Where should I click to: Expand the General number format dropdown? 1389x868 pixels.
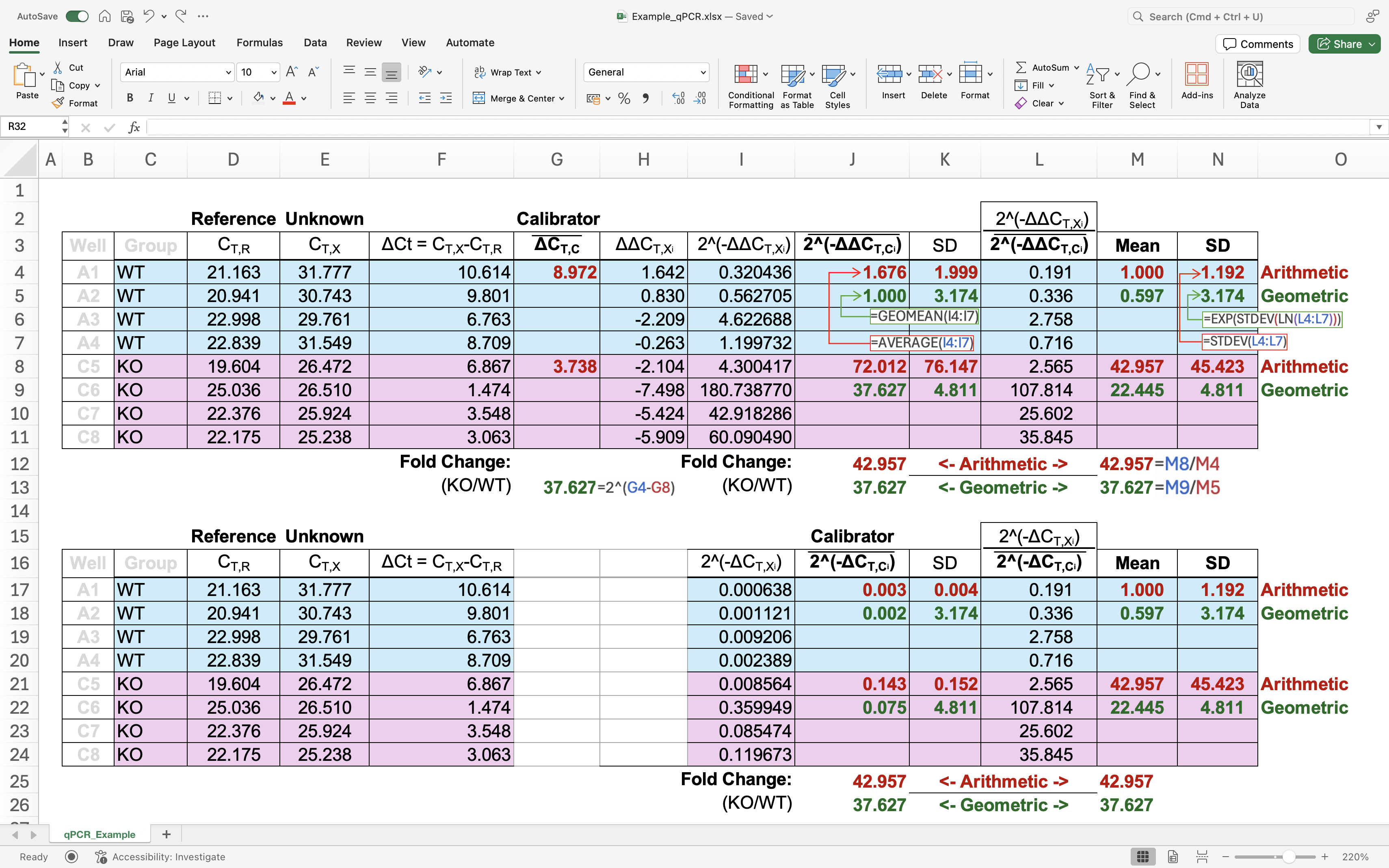[703, 72]
